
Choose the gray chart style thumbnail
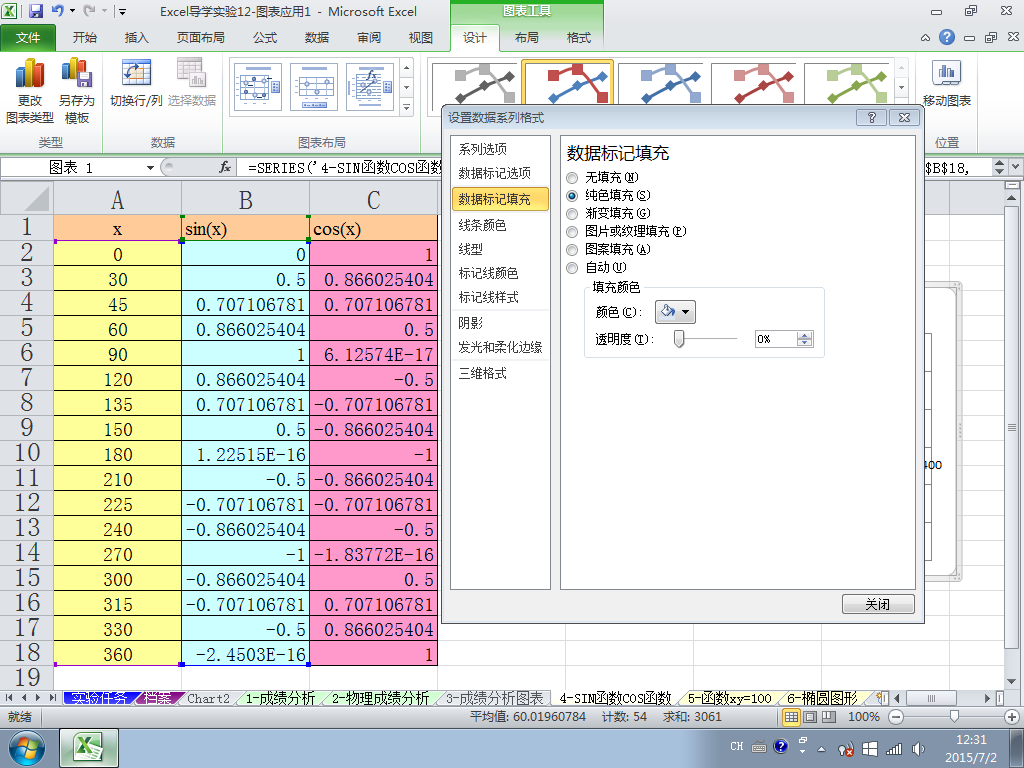point(475,83)
